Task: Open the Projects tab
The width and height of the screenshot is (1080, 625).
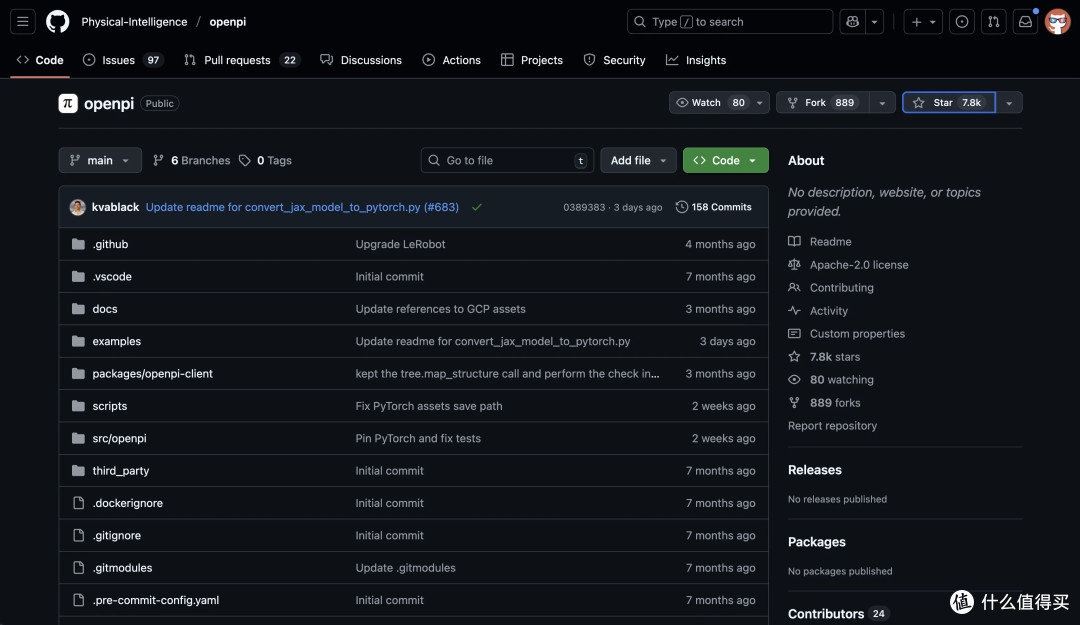Action: tap(532, 60)
